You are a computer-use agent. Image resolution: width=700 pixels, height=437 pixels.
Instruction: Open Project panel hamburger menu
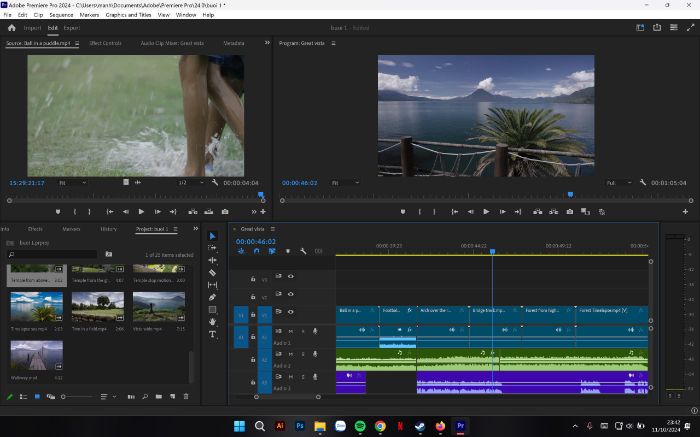pos(175,229)
